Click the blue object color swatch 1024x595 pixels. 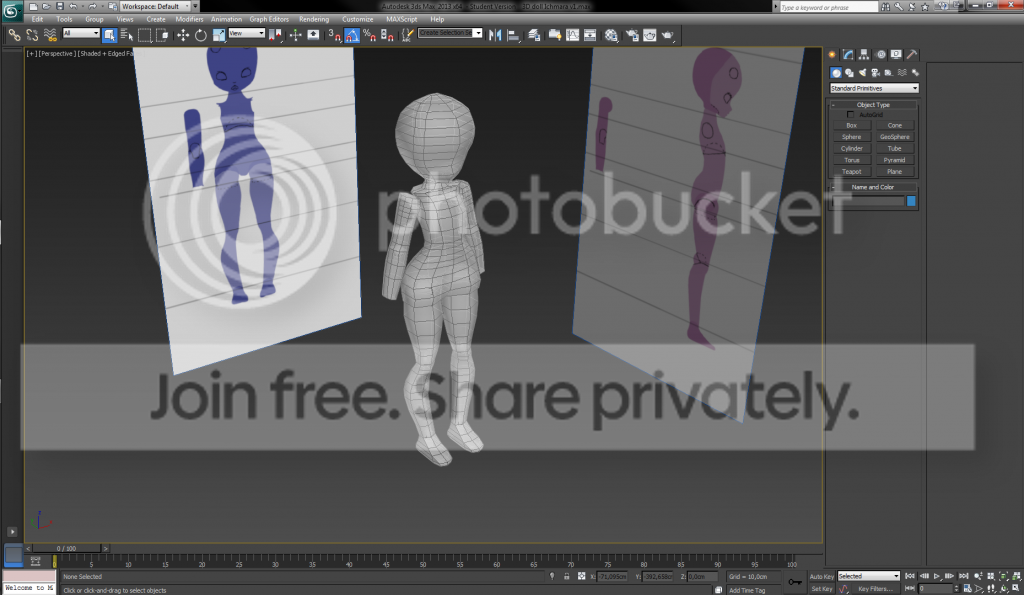point(911,201)
